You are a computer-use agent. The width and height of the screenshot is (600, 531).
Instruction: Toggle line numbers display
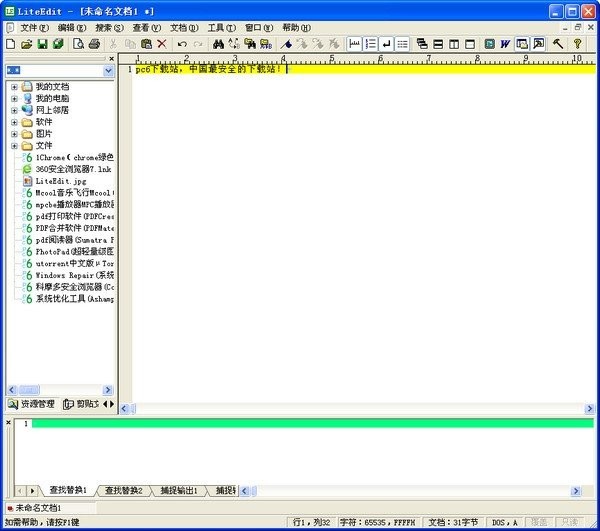[370, 44]
